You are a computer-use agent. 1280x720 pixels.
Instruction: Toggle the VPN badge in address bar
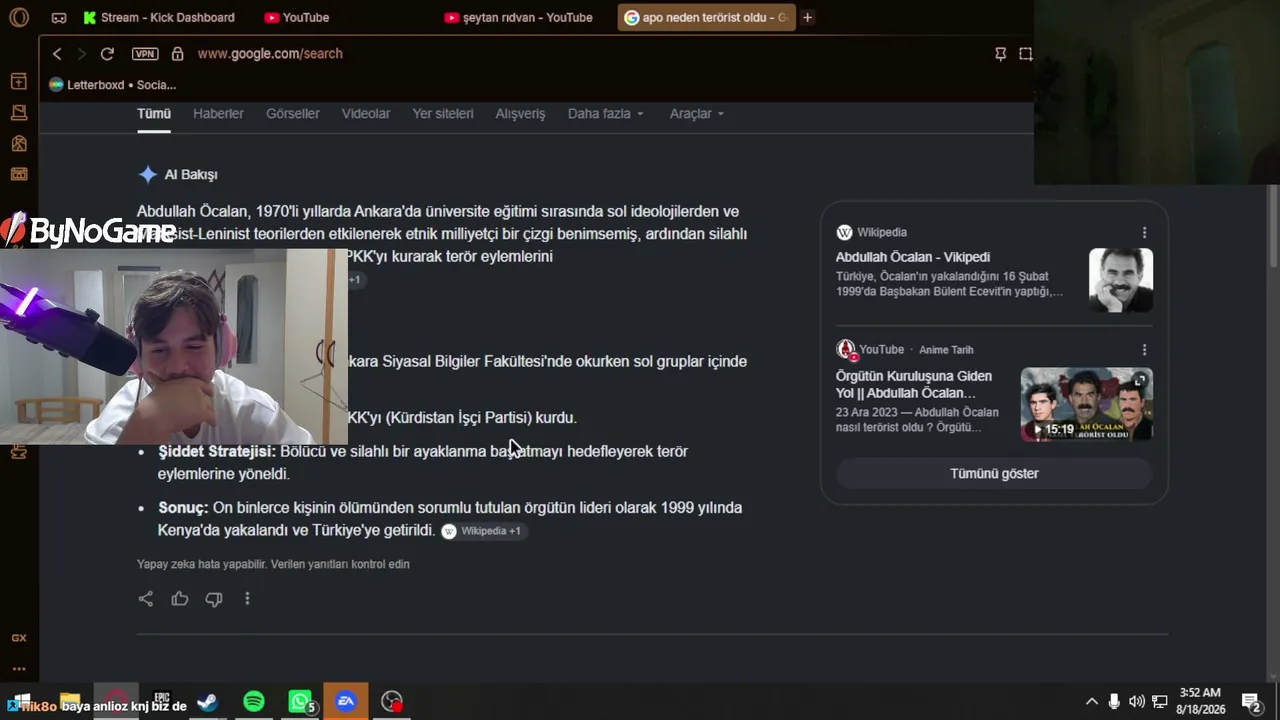(x=145, y=54)
